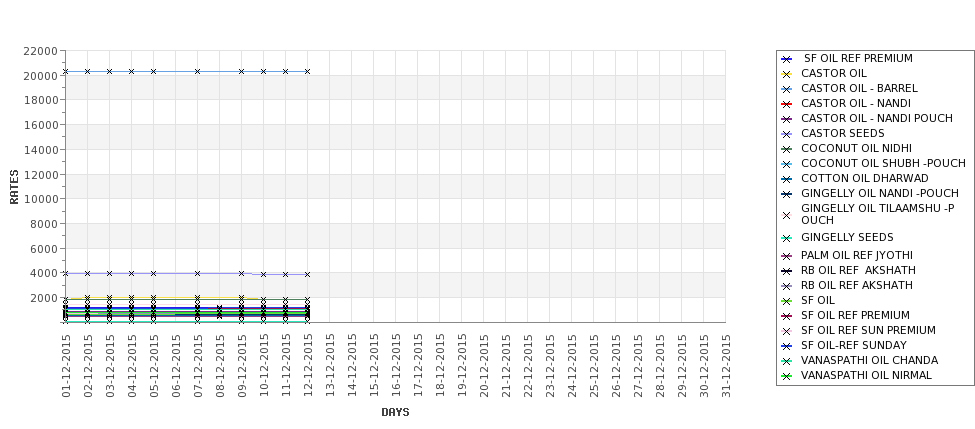Screen dimensions: 975x429
Task: Click the COCONUT OIL NIDHI legend marker
Action: point(786,149)
